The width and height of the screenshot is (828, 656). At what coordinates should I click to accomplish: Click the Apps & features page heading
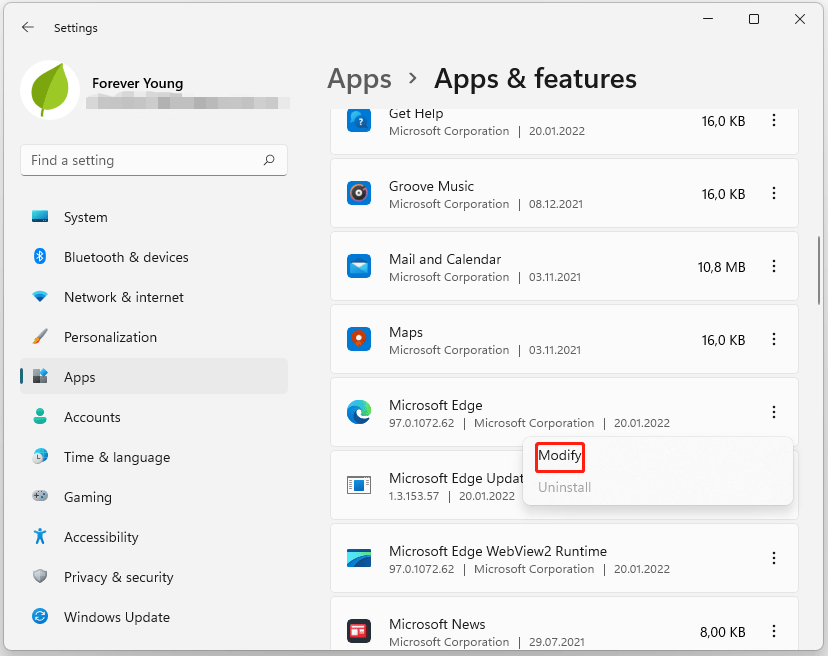pos(535,79)
